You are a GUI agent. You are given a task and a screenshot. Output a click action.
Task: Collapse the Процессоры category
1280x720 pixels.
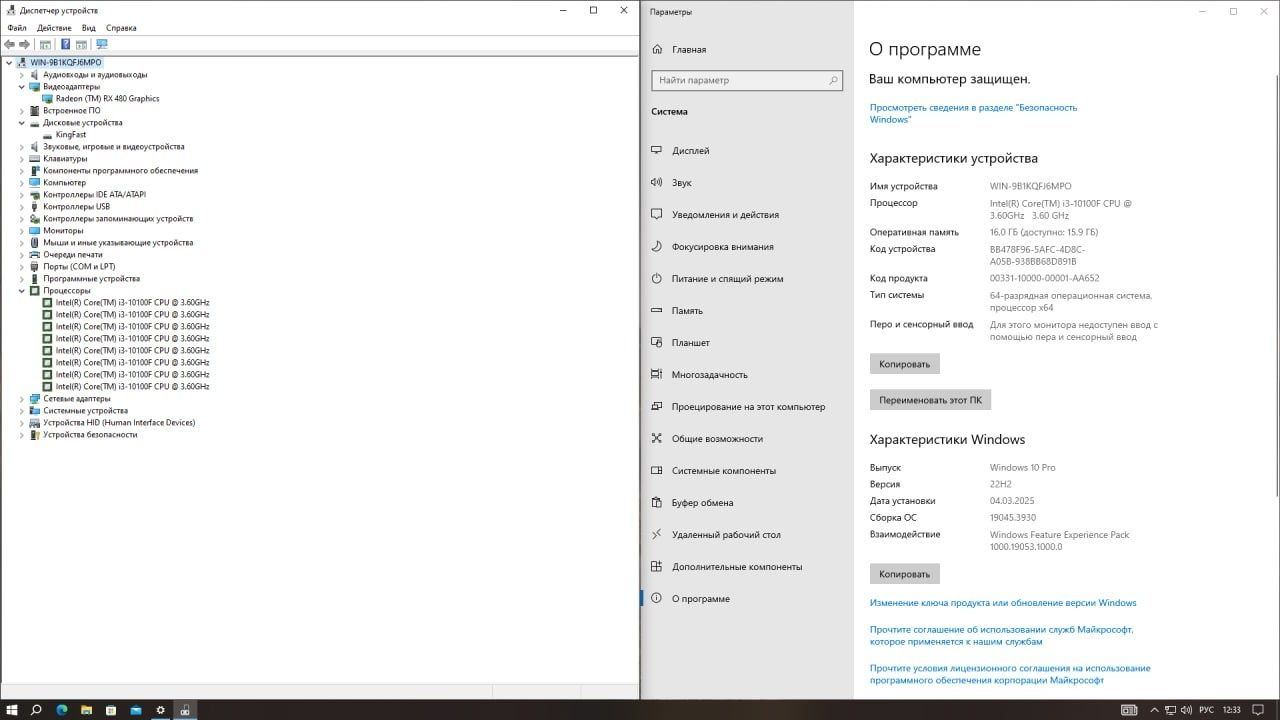point(22,290)
